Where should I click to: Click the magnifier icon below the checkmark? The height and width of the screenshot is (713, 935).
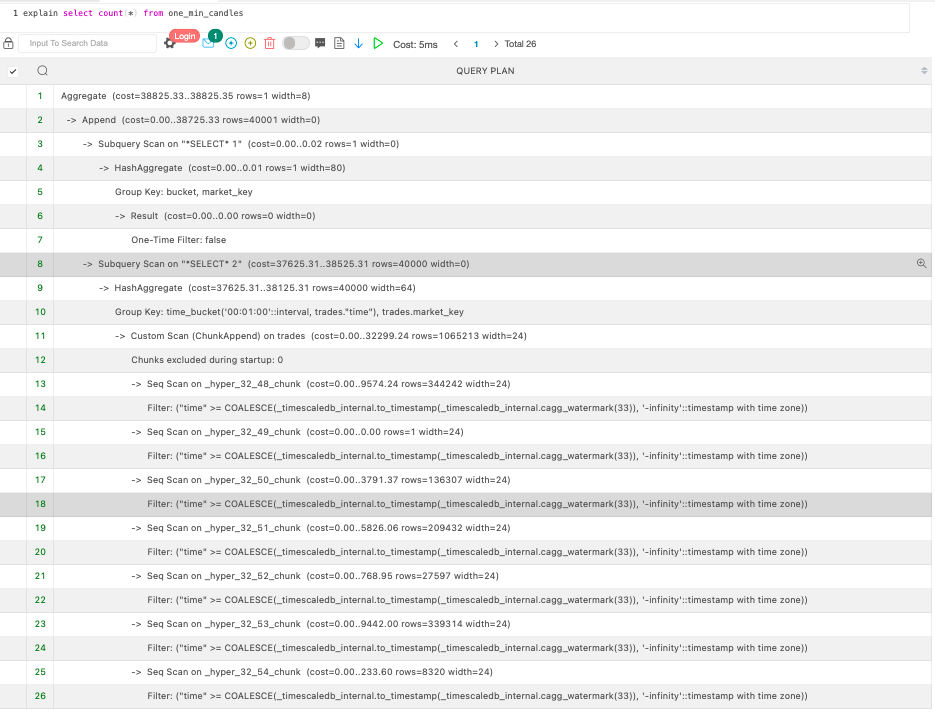pyautogui.click(x=40, y=71)
